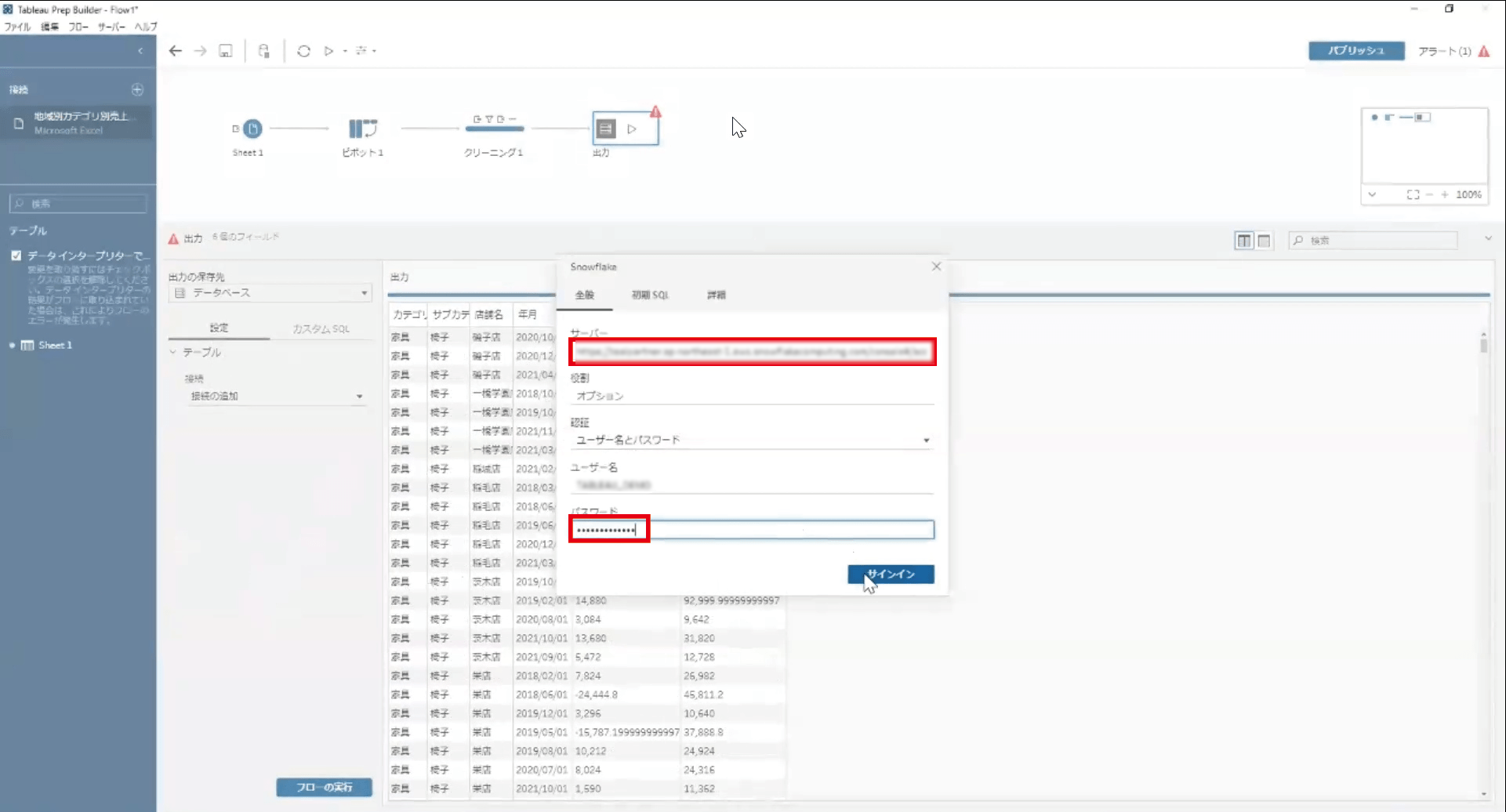Viewport: 1506px width, 812px height.
Task: Switch to profile pane view icon
Action: pyautogui.click(x=1243, y=241)
